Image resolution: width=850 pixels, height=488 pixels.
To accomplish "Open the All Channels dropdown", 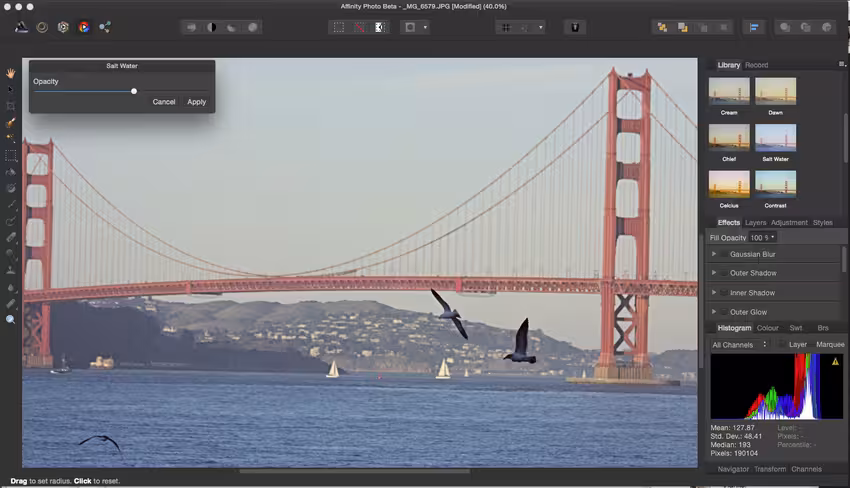I will point(740,345).
